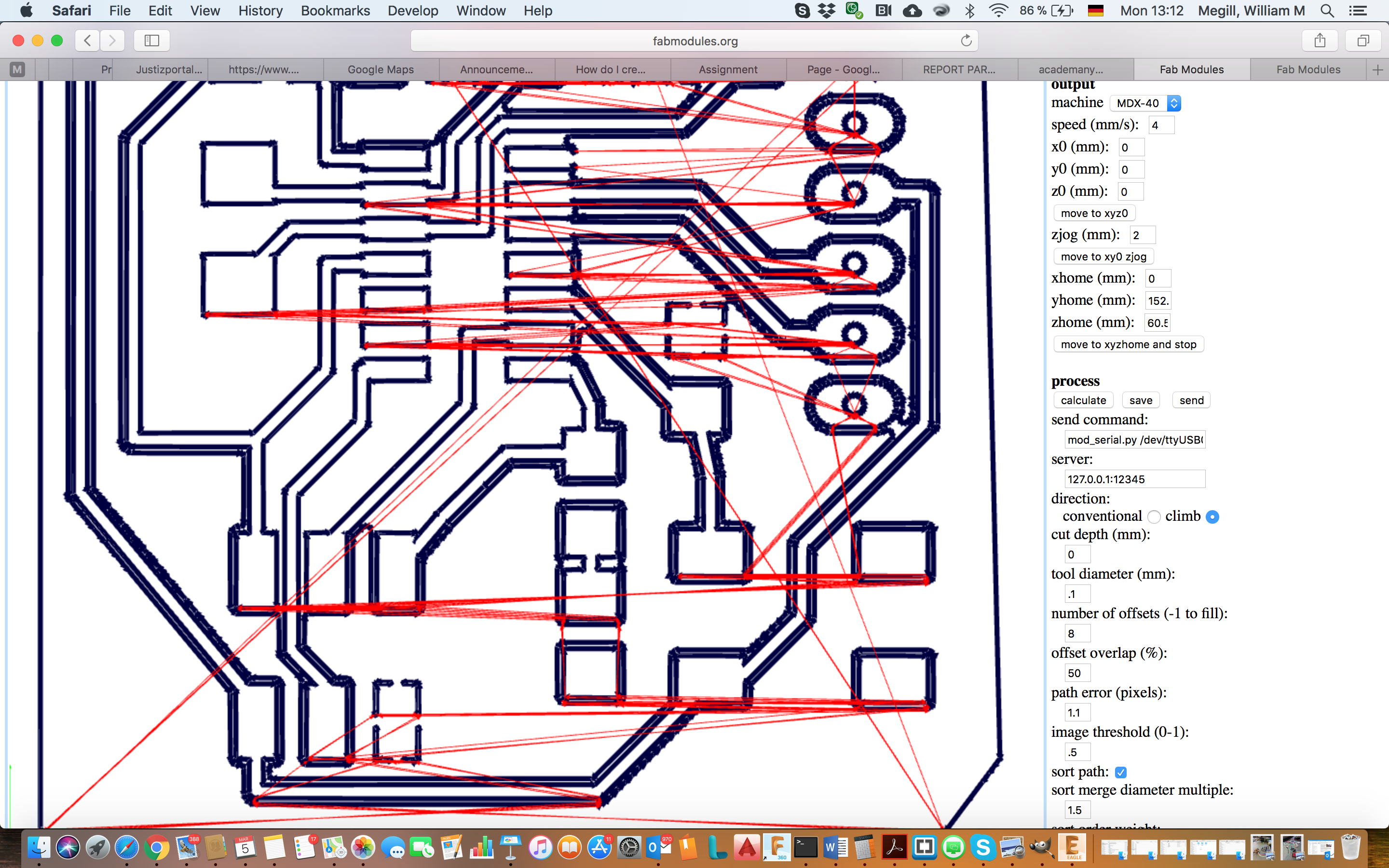Open Chrome from the Dock

(x=156, y=847)
